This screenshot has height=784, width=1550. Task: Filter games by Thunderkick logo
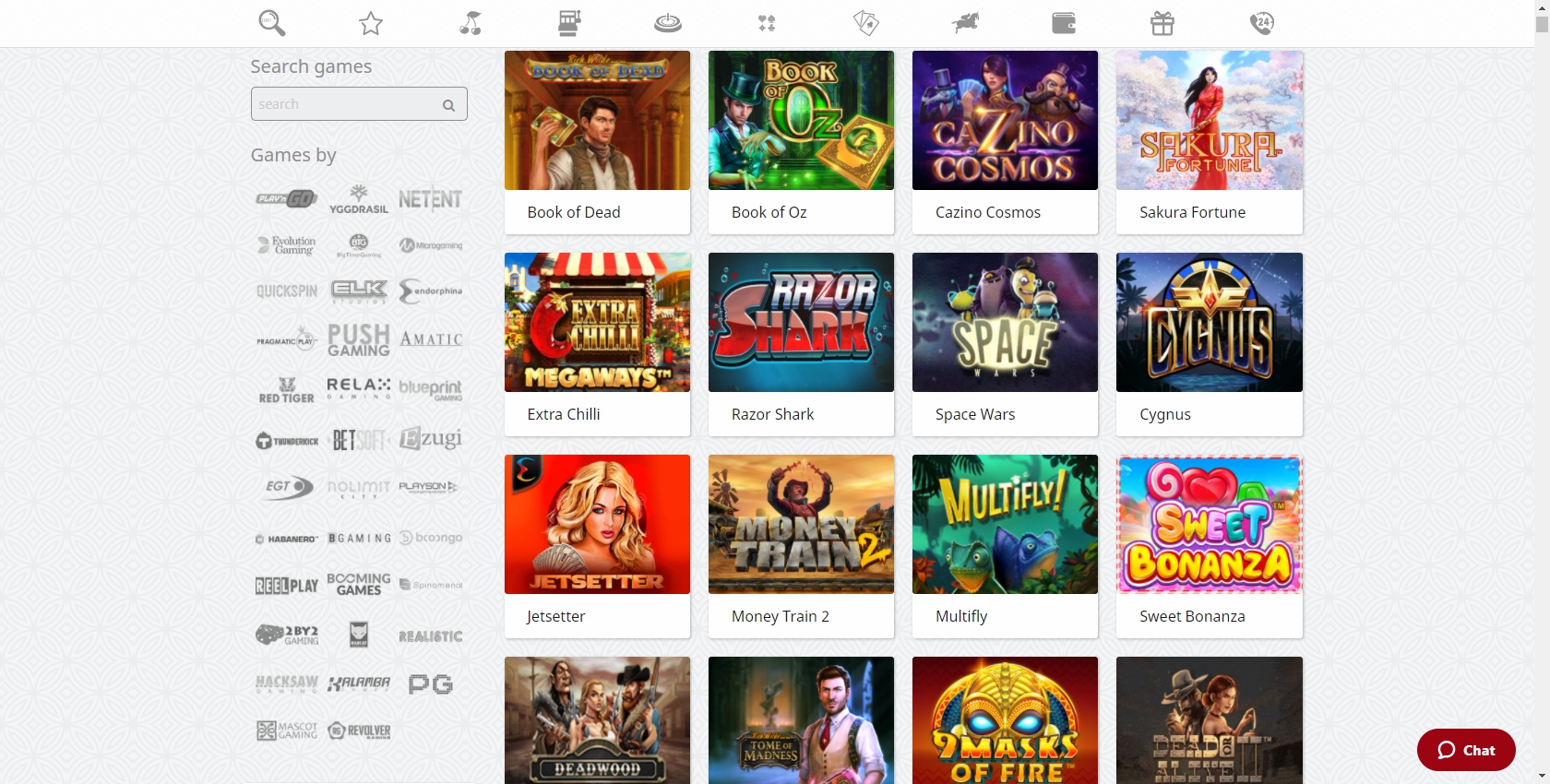coord(287,441)
